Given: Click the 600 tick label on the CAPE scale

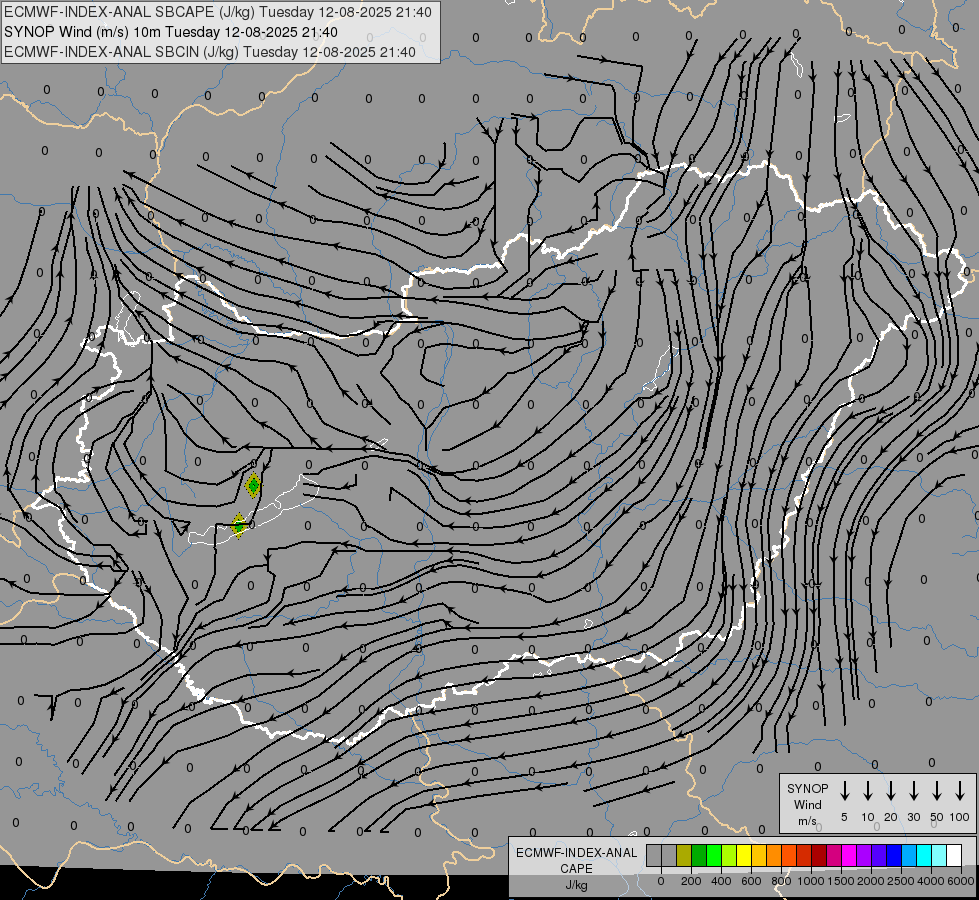Looking at the screenshot, I should (751, 881).
